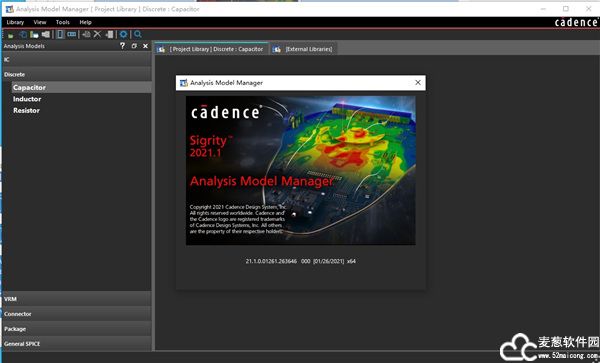The height and width of the screenshot is (363, 600).
Task: Click the magnifier search toolbar icon
Action: point(138,34)
